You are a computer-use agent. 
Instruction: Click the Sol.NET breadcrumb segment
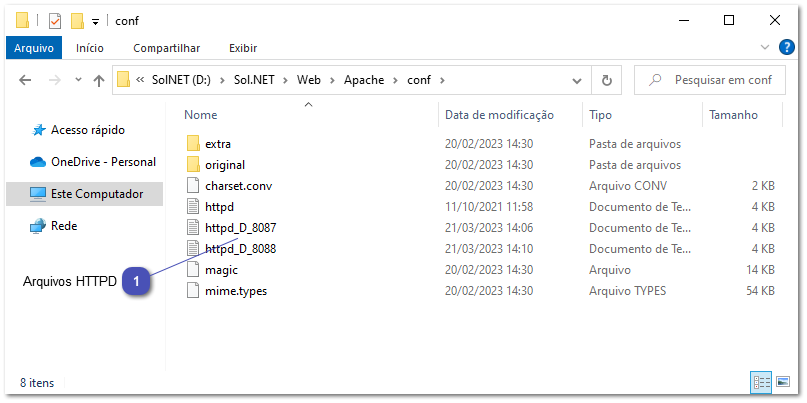tap(256, 80)
